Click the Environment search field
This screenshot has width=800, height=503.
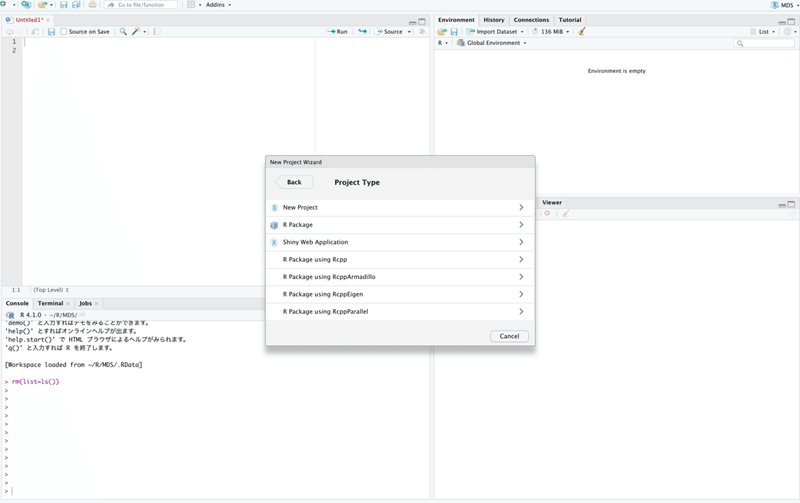(x=764, y=43)
